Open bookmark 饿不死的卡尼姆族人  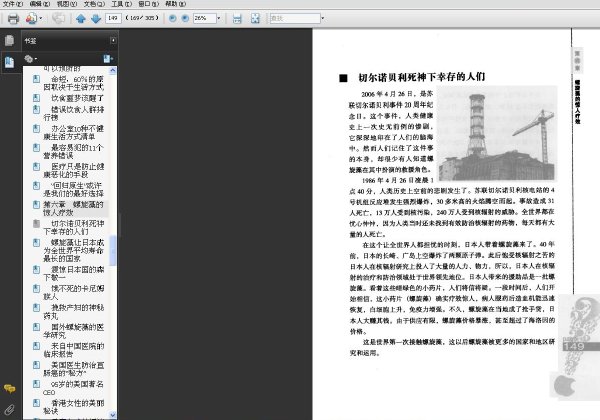coord(73,292)
